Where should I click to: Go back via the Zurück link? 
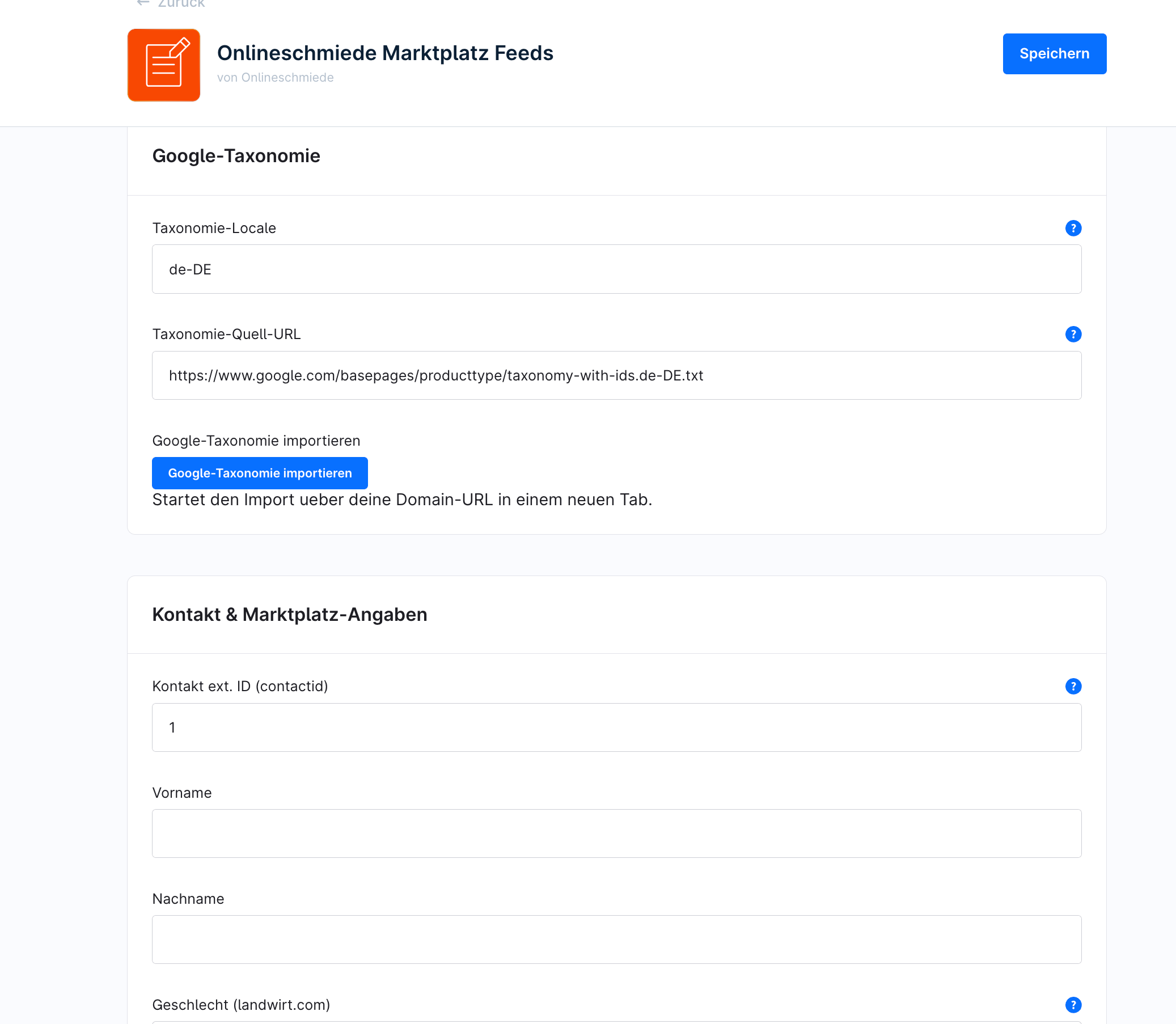pos(171,3)
